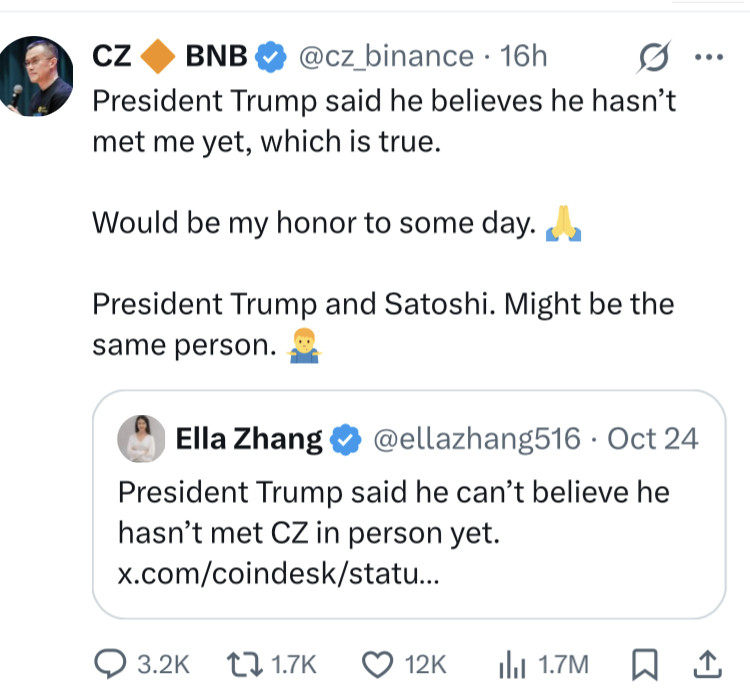Click the Ella Zhang display name
The image size is (750, 695).
pyautogui.click(x=249, y=438)
